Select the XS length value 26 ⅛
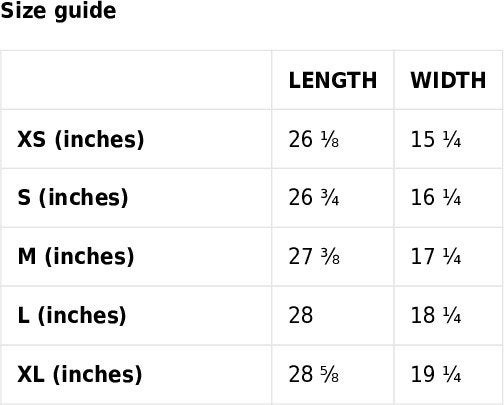504x405 pixels. [314, 139]
